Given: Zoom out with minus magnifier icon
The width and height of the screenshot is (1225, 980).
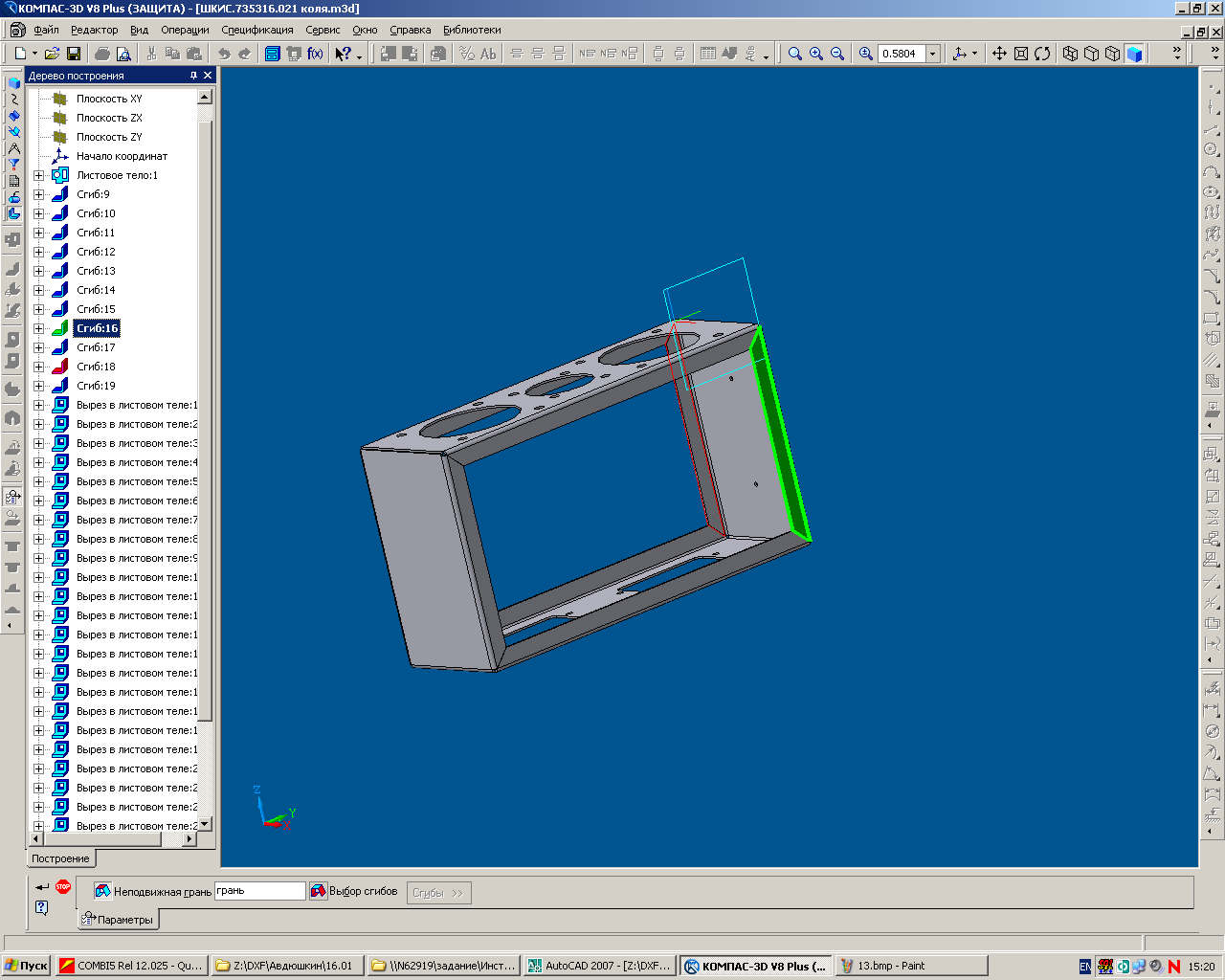Looking at the screenshot, I should (x=837, y=54).
